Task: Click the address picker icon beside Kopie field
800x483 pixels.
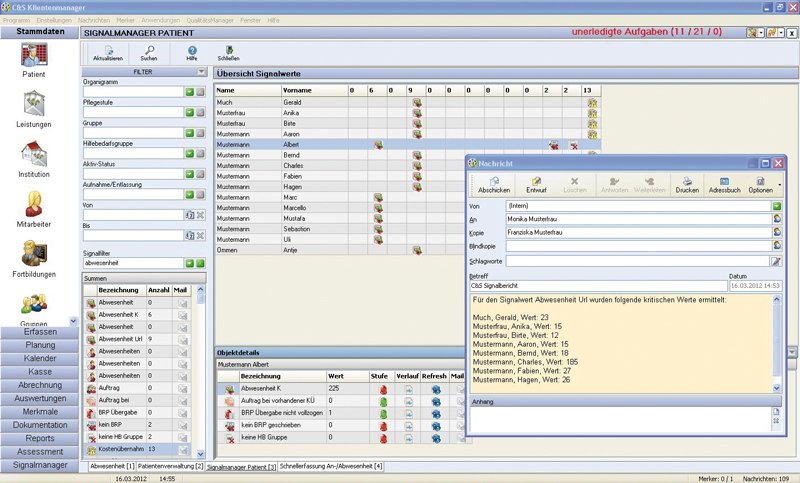Action: [777, 232]
